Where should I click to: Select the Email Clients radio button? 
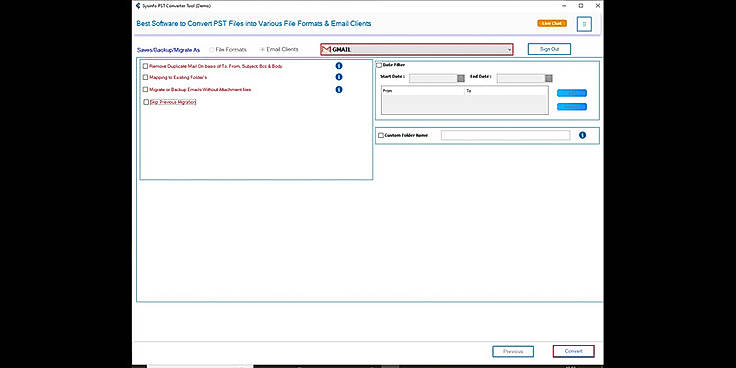point(262,49)
